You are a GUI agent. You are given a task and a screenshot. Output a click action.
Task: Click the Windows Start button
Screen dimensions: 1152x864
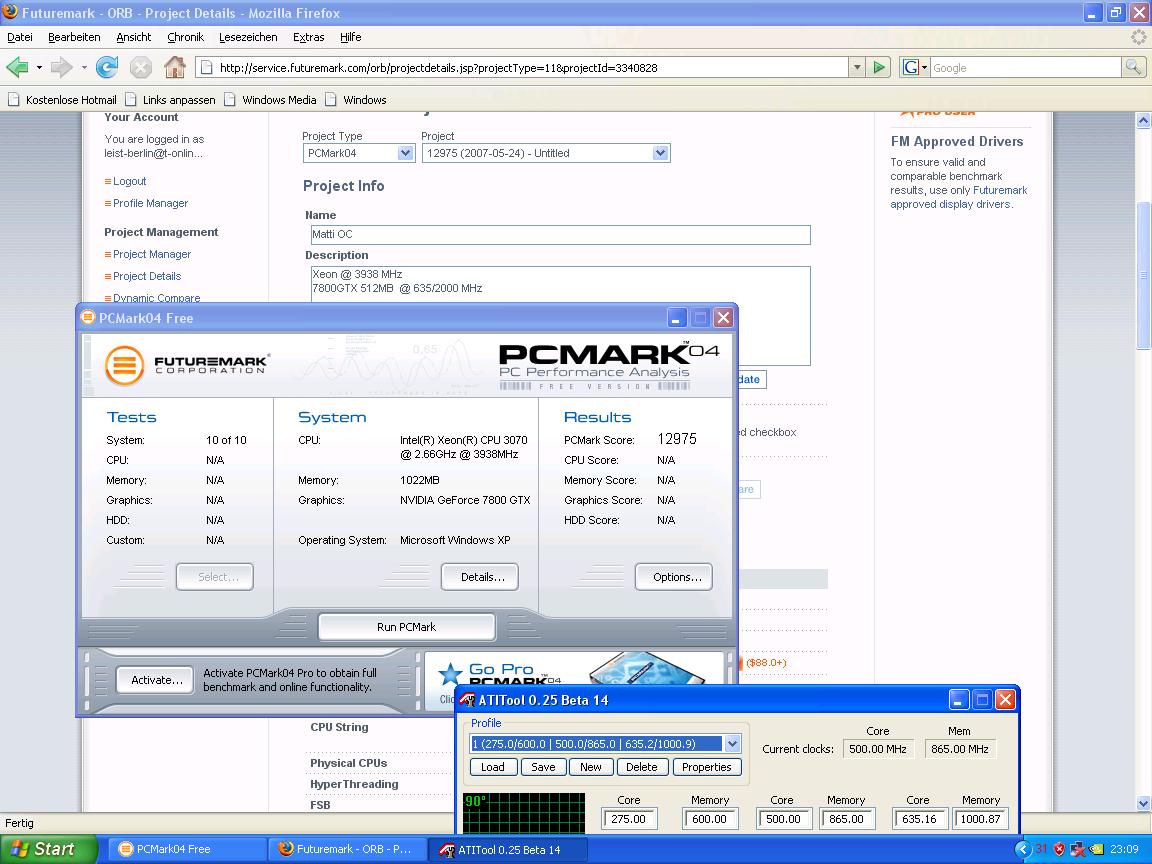point(48,849)
